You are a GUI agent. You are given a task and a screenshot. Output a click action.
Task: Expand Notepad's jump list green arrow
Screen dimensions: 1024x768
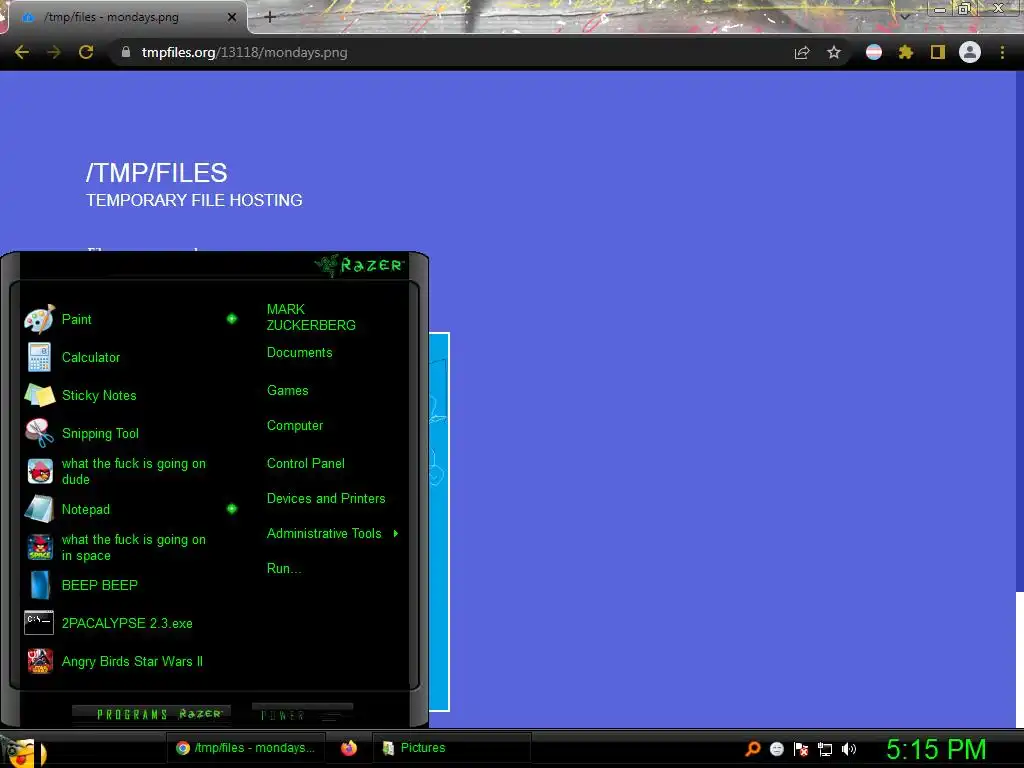(232, 509)
